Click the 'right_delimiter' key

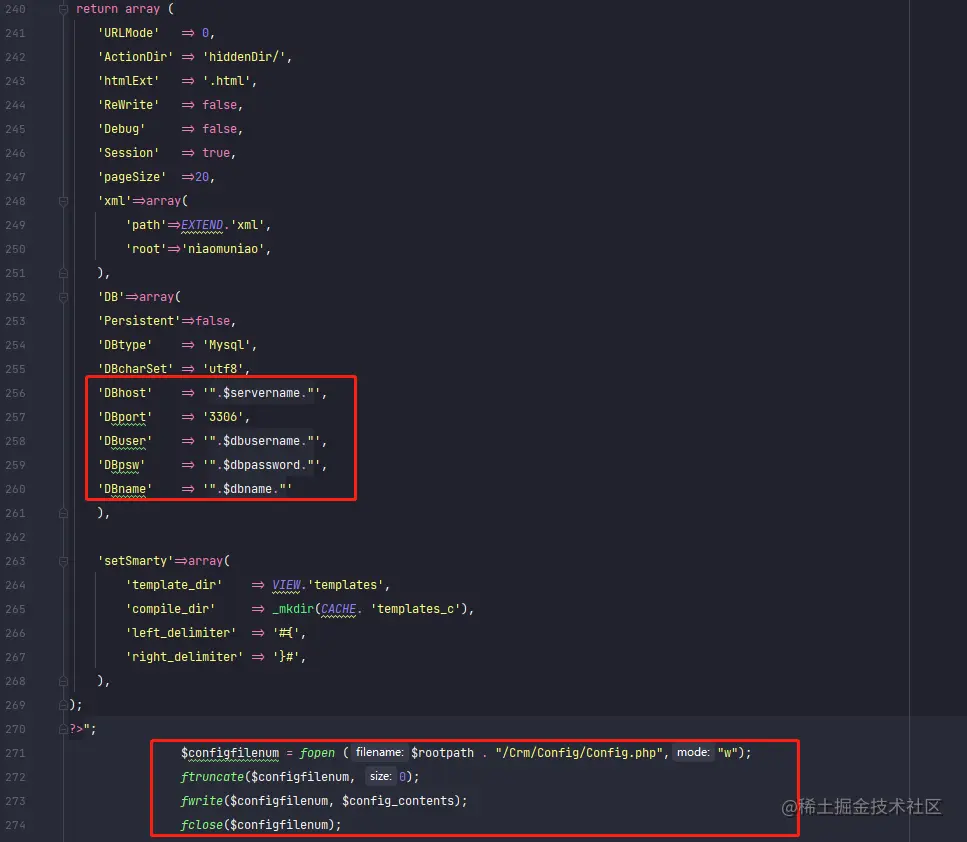pyautogui.click(x=184, y=657)
